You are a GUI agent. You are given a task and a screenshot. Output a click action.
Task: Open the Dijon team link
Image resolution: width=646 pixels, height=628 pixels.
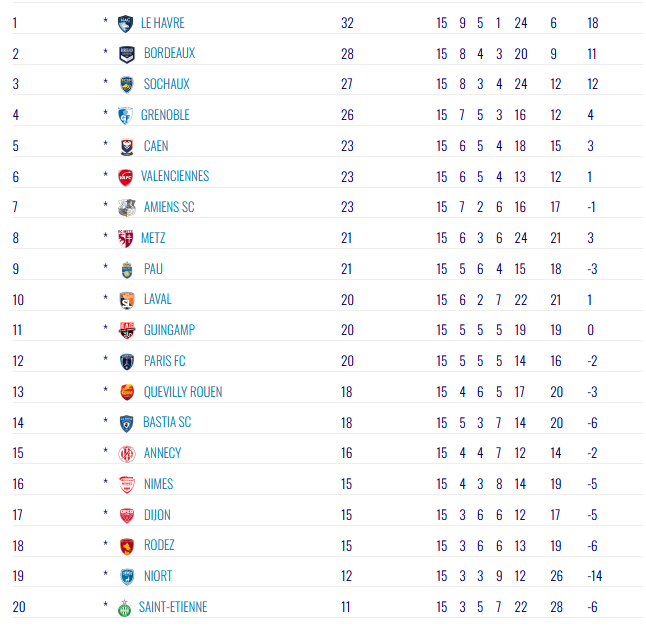157,515
